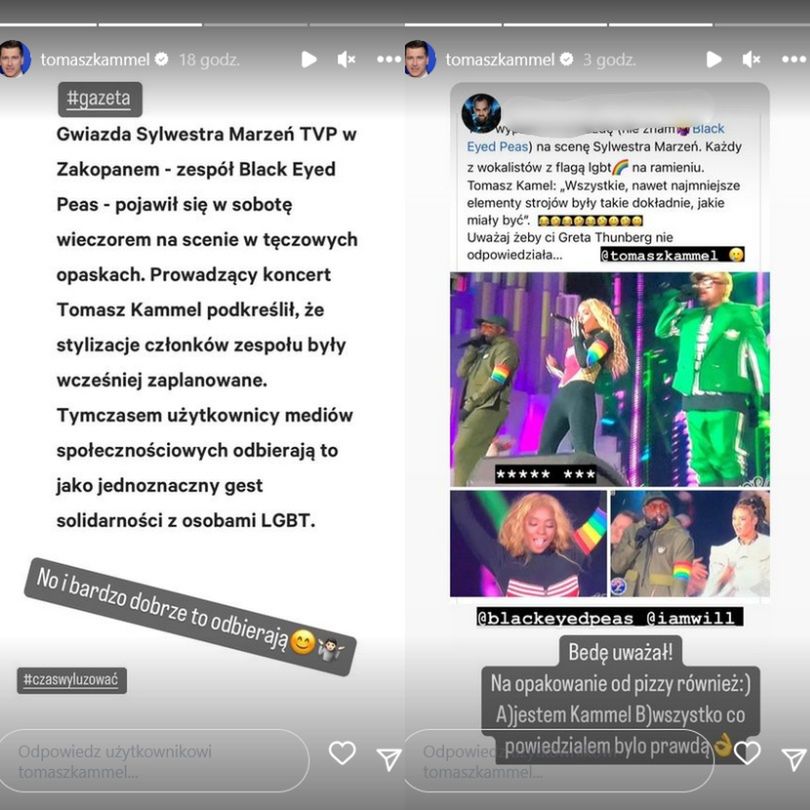810x810 pixels.
Task: Tap heart icon on right story
Action: tap(747, 753)
